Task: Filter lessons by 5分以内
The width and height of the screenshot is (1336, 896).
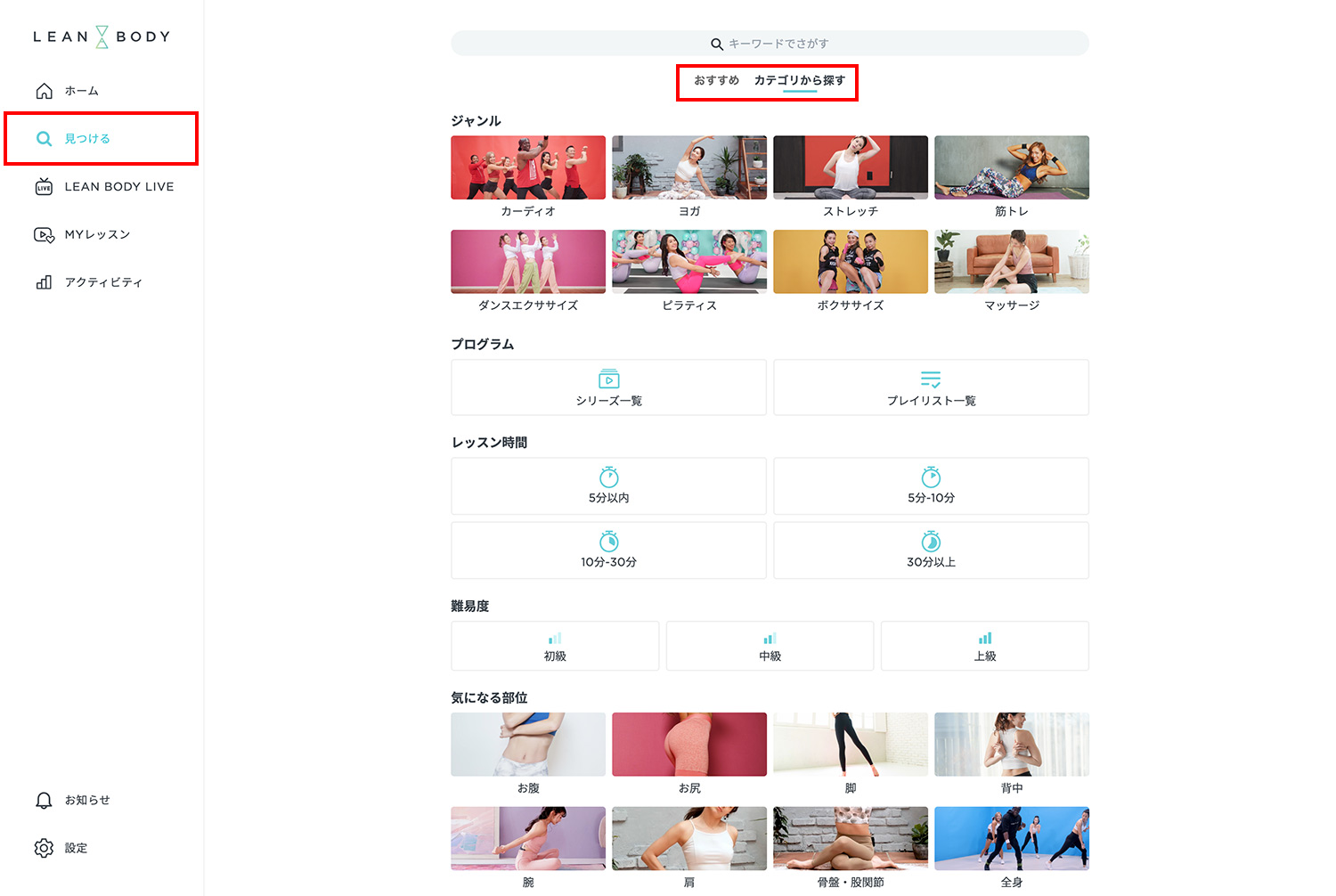Action: [x=608, y=486]
